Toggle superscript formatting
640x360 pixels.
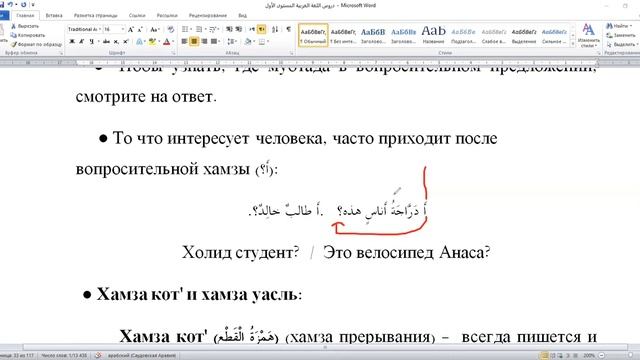[x=126, y=41]
